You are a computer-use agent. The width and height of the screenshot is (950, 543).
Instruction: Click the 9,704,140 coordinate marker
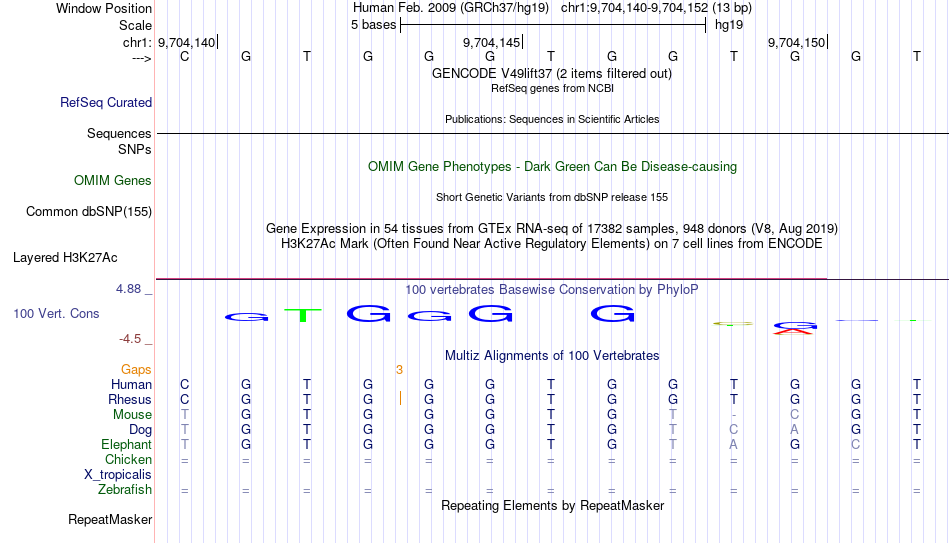click(187, 42)
